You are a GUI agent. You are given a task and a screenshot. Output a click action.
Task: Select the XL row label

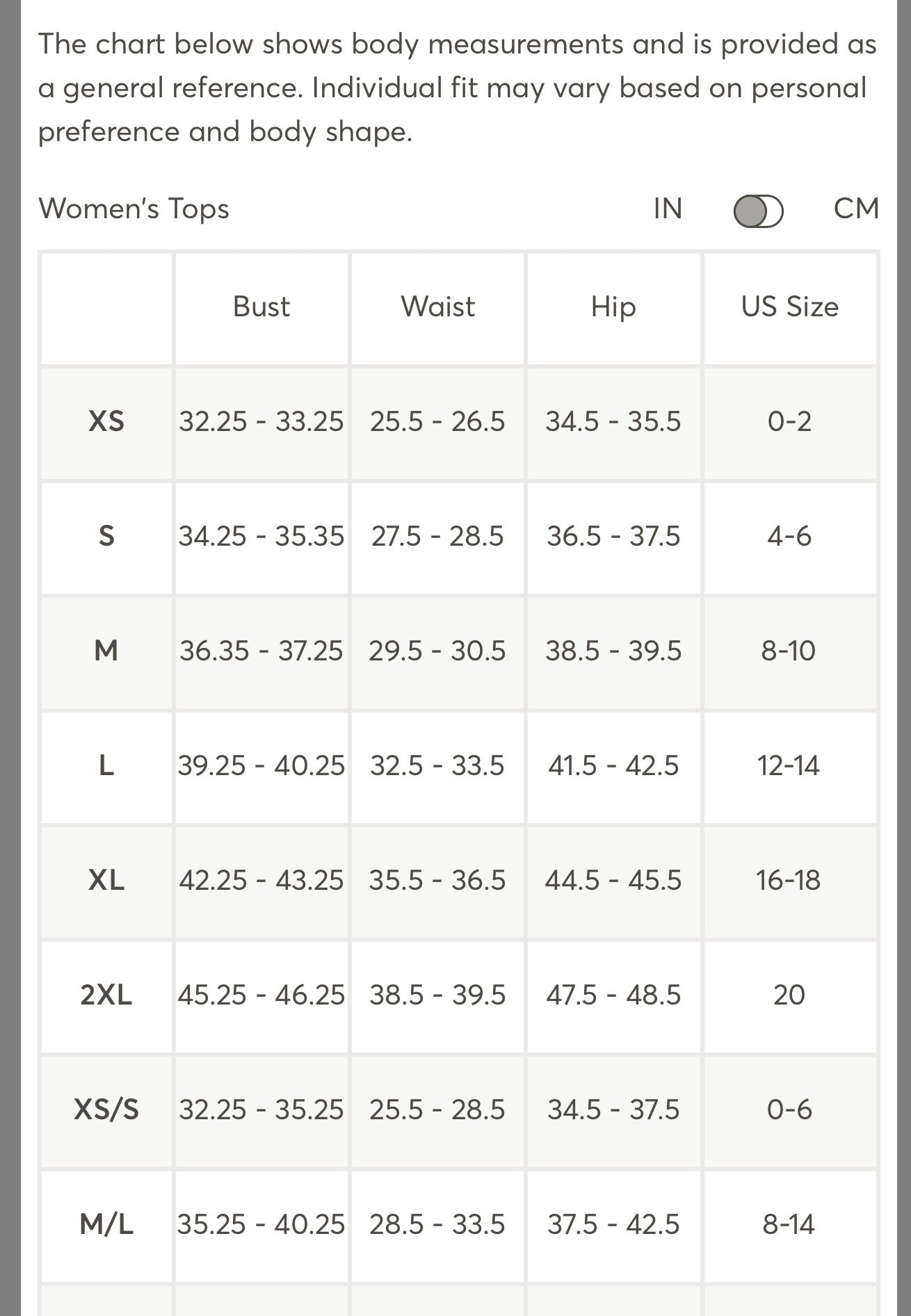106,880
